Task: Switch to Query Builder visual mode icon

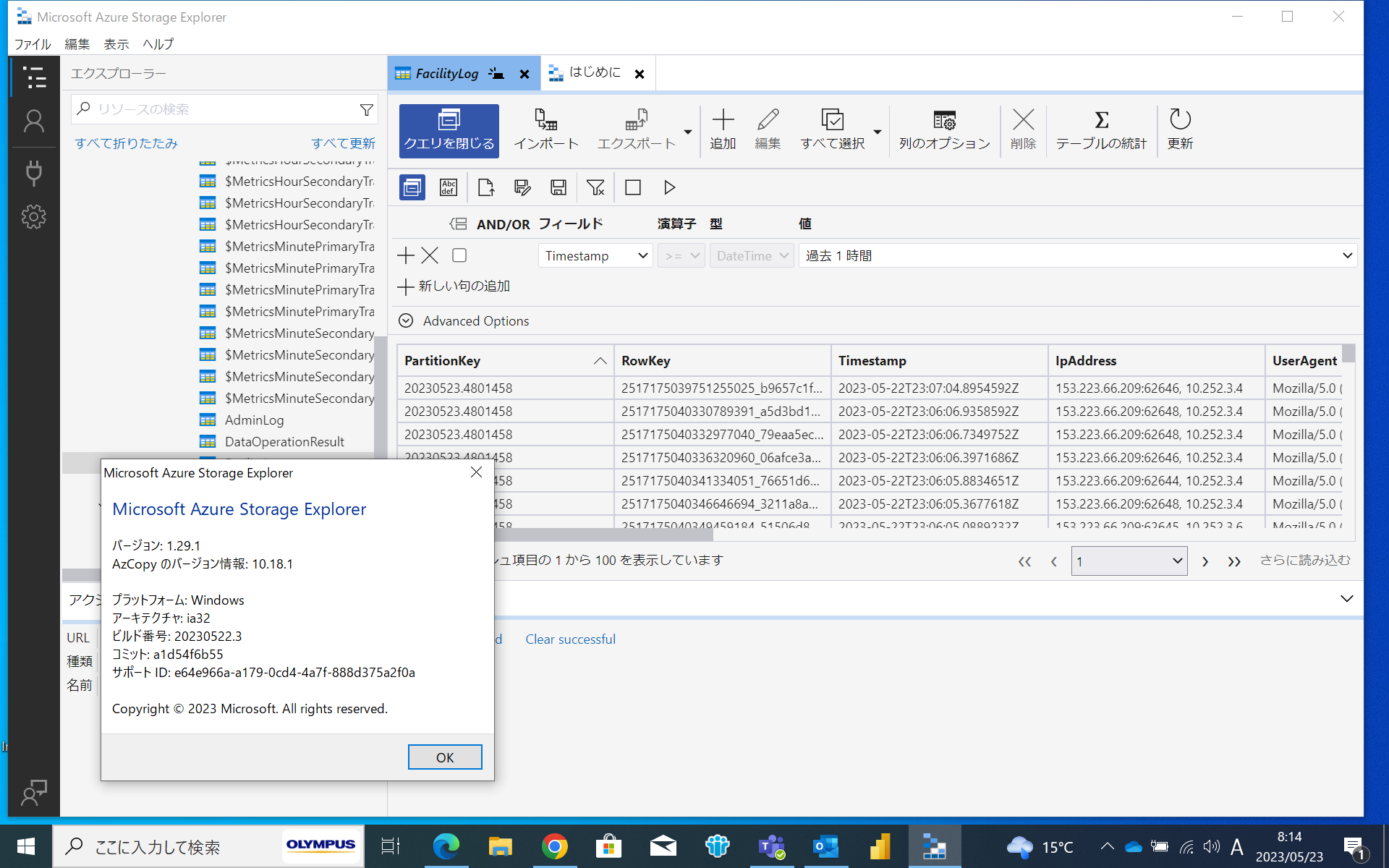Action: coord(412,187)
